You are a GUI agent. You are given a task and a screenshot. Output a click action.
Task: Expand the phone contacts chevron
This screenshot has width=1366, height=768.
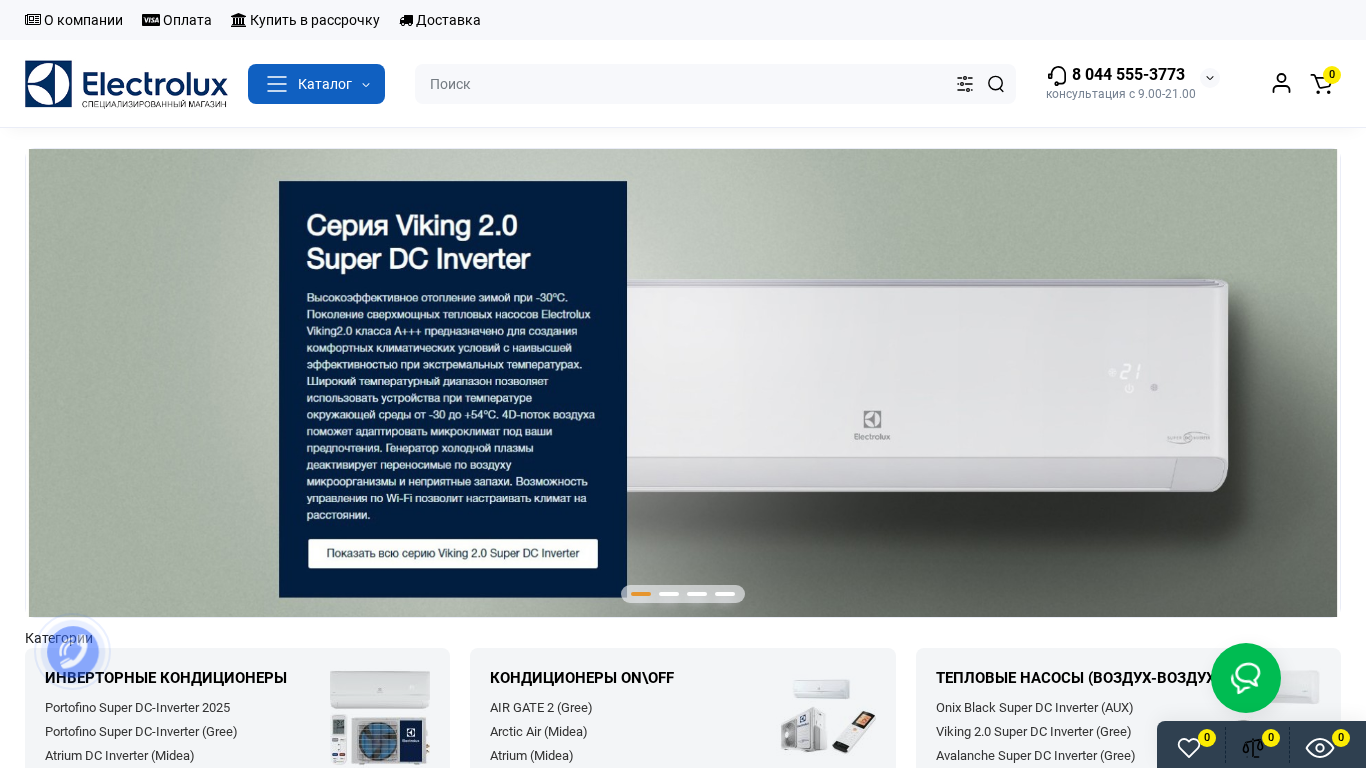pyautogui.click(x=1210, y=78)
